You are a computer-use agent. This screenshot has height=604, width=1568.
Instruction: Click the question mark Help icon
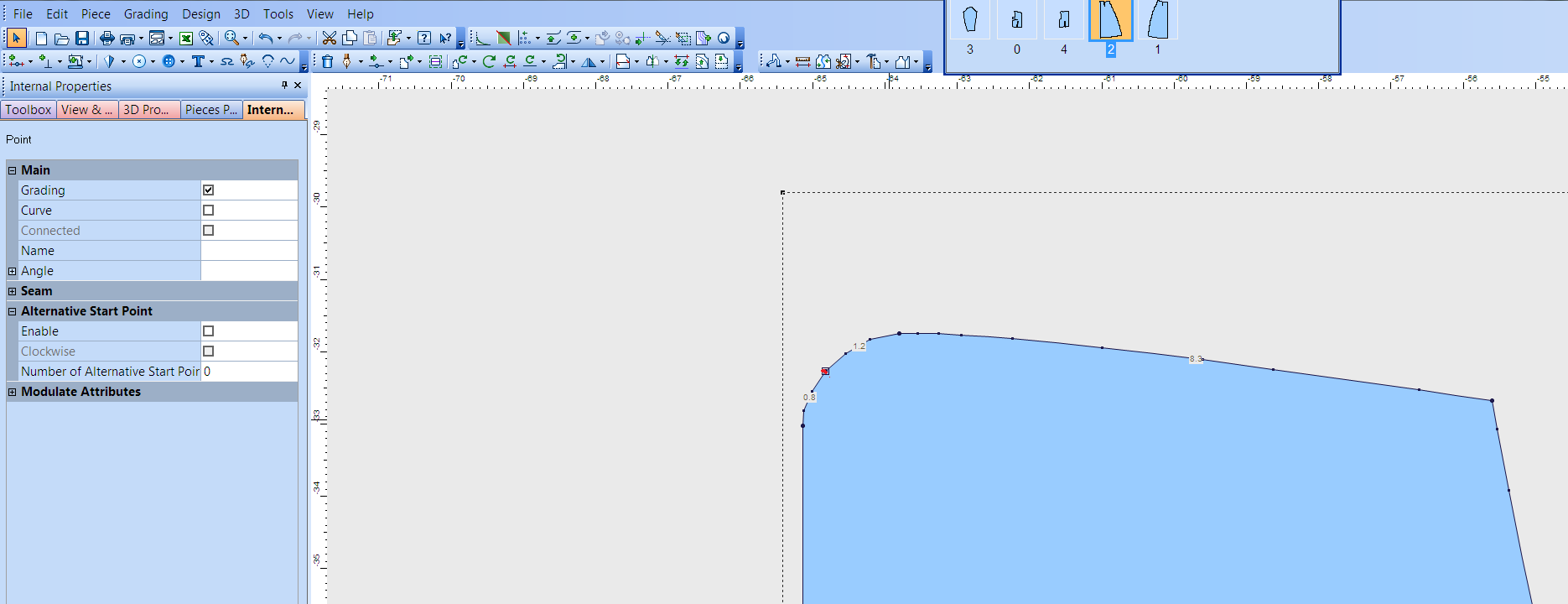(x=424, y=38)
